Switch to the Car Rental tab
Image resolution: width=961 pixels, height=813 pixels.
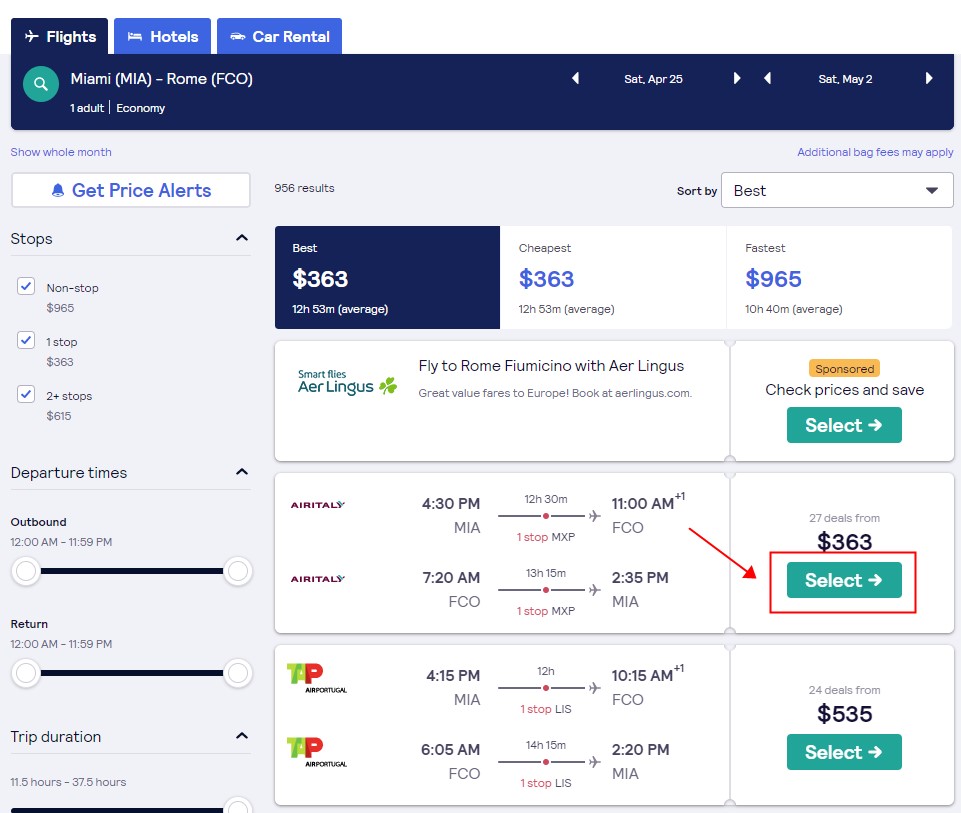[279, 37]
